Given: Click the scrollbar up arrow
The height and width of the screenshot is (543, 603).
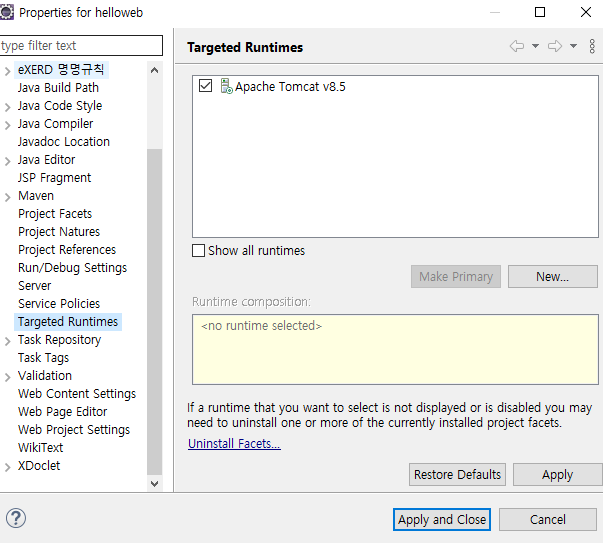Looking at the screenshot, I should (x=154, y=70).
